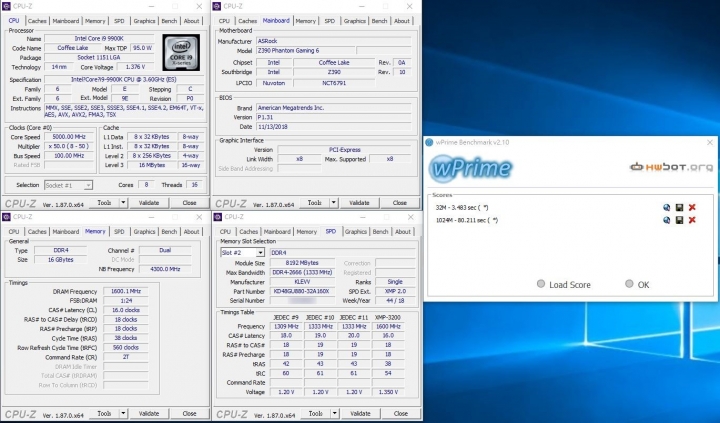Screen dimensions: 720x423
Task: Click wPrime Benchmark title bar icon
Action: click(429, 142)
